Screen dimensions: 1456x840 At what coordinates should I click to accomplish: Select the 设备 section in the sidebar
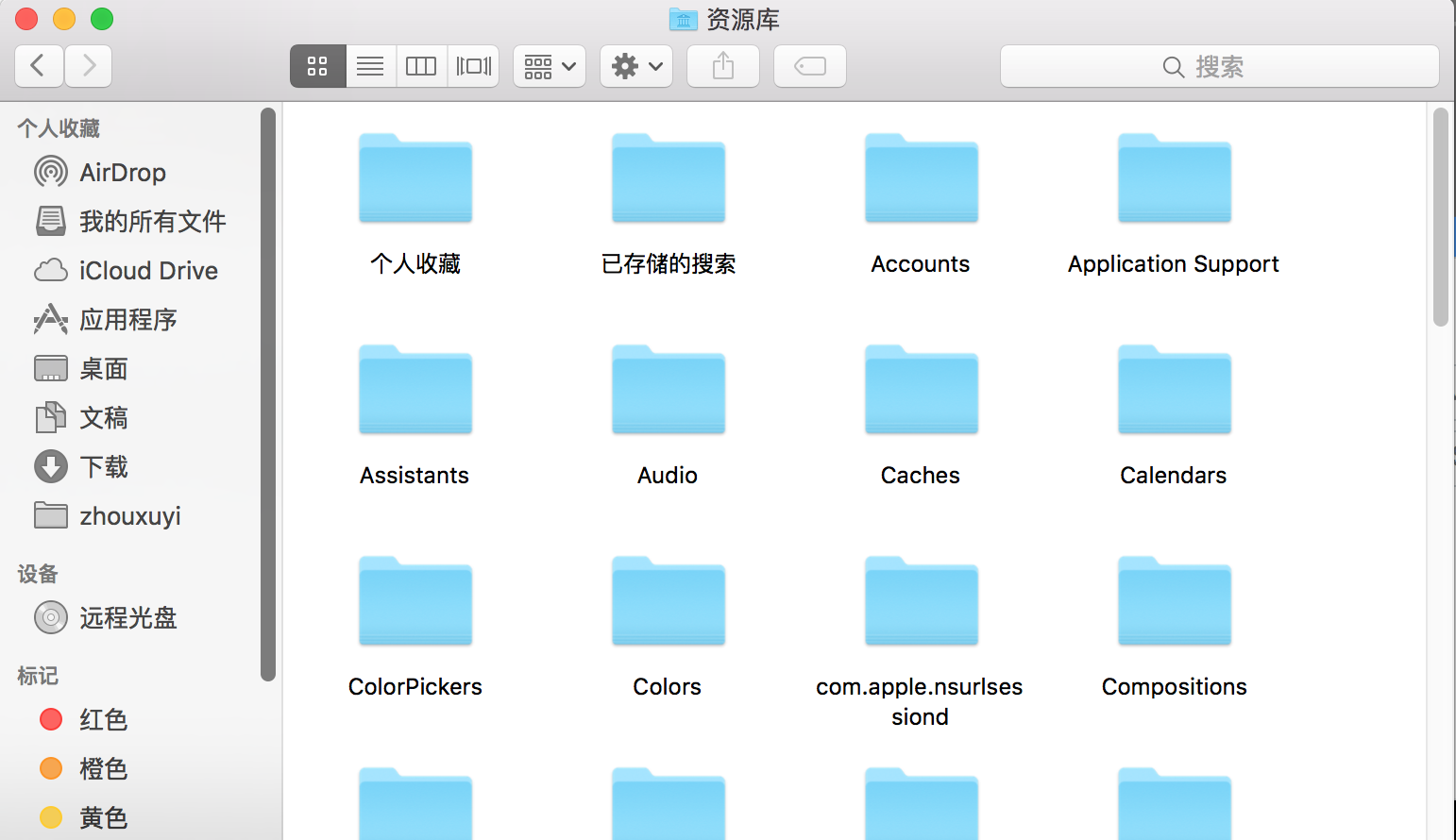click(x=37, y=574)
